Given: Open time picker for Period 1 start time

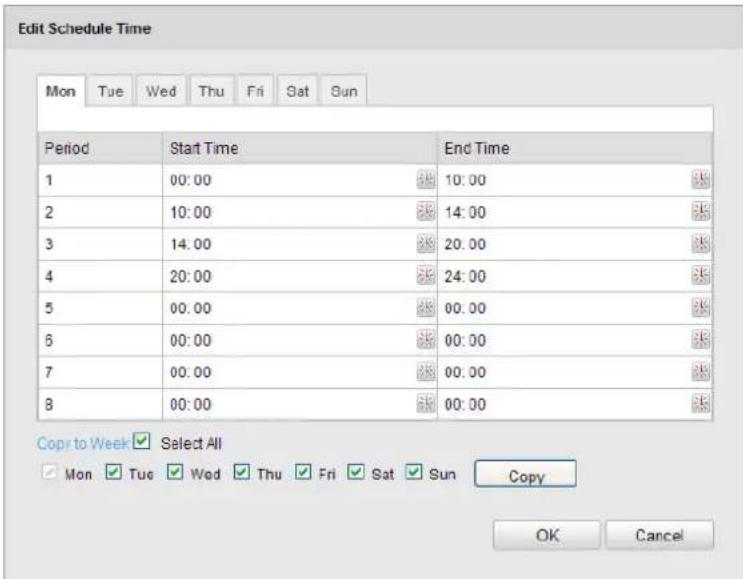Looking at the screenshot, I should [x=426, y=180].
